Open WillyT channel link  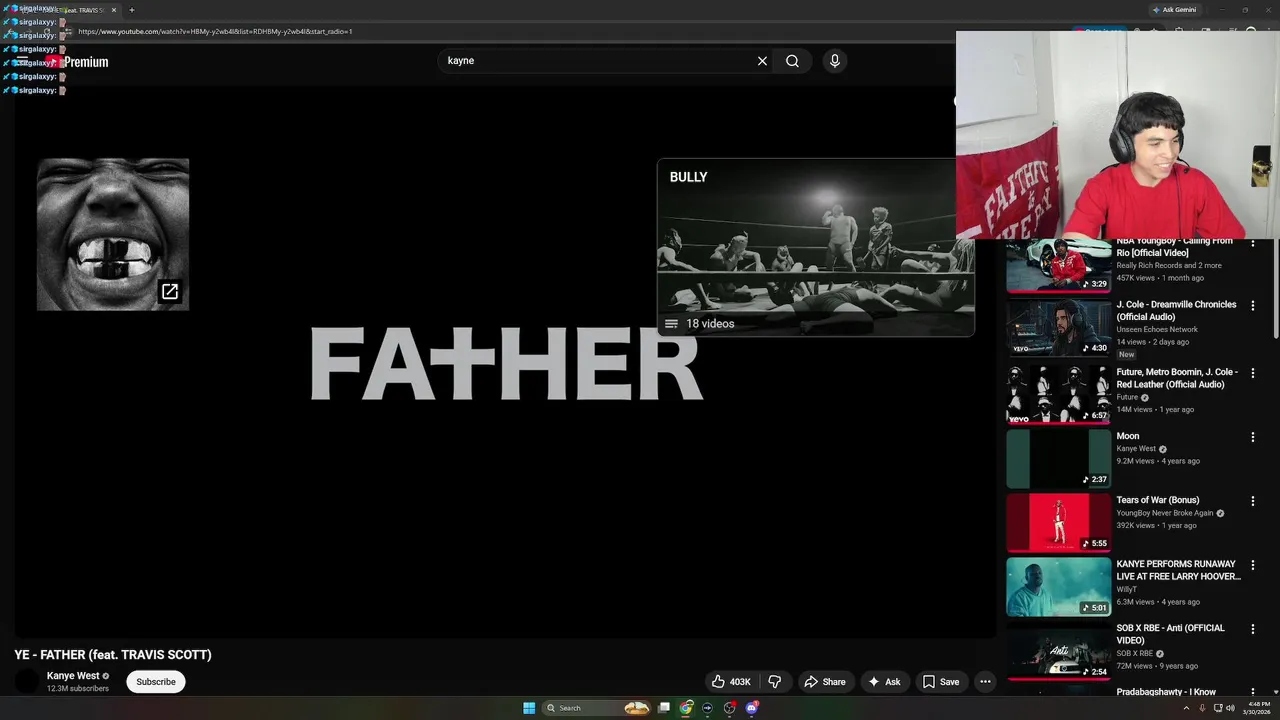tap(1126, 589)
